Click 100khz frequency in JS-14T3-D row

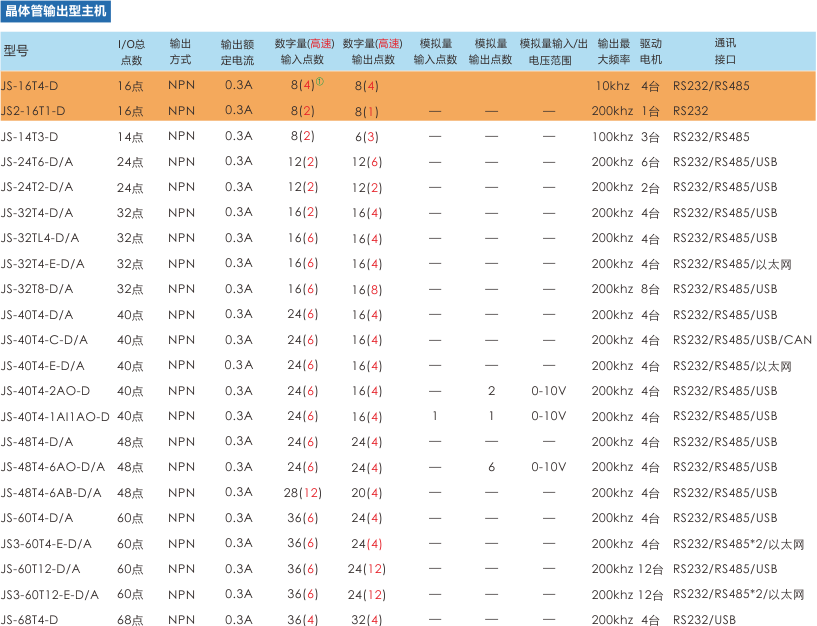click(x=612, y=137)
